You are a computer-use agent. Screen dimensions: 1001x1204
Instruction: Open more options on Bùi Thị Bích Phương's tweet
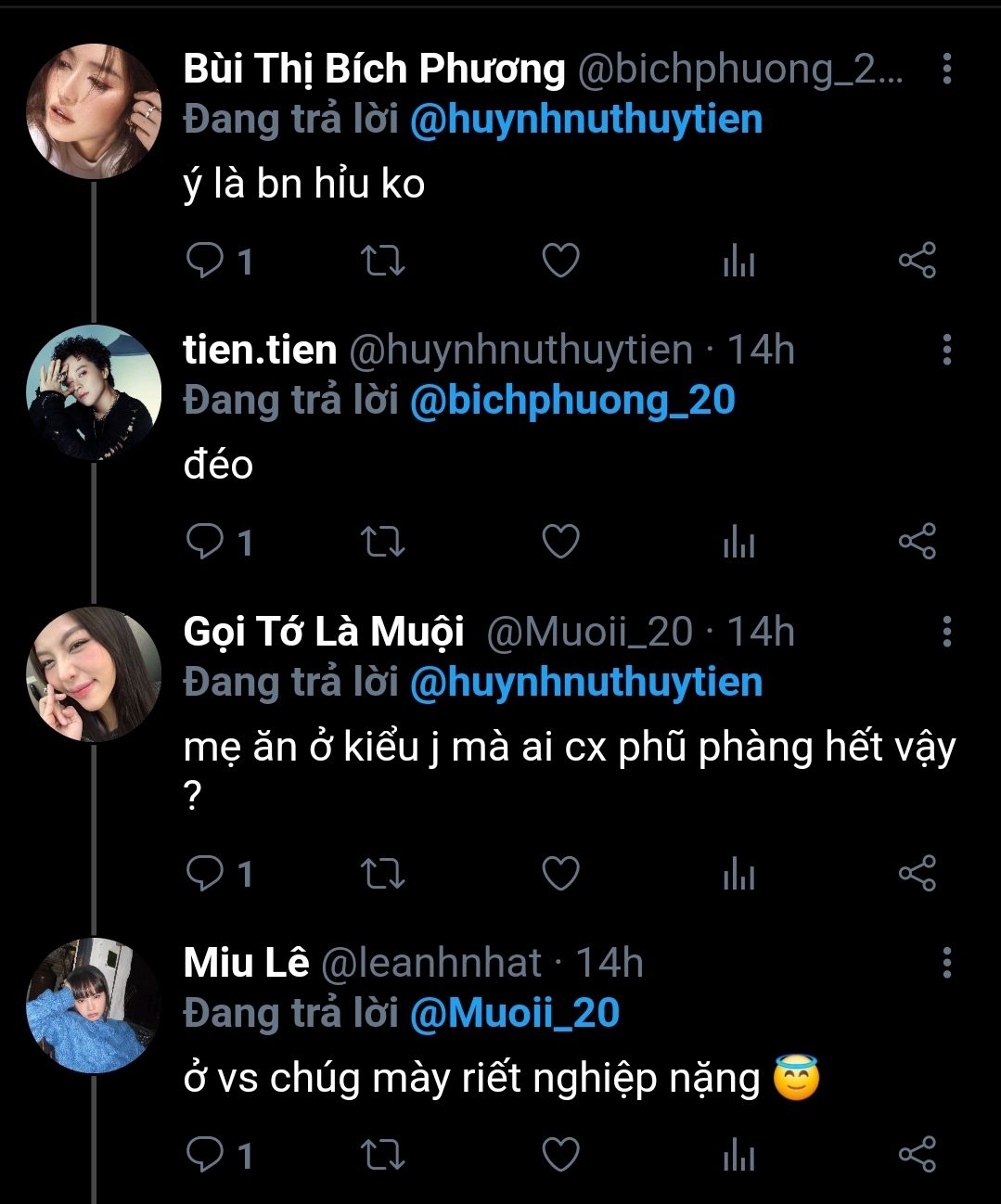(946, 69)
